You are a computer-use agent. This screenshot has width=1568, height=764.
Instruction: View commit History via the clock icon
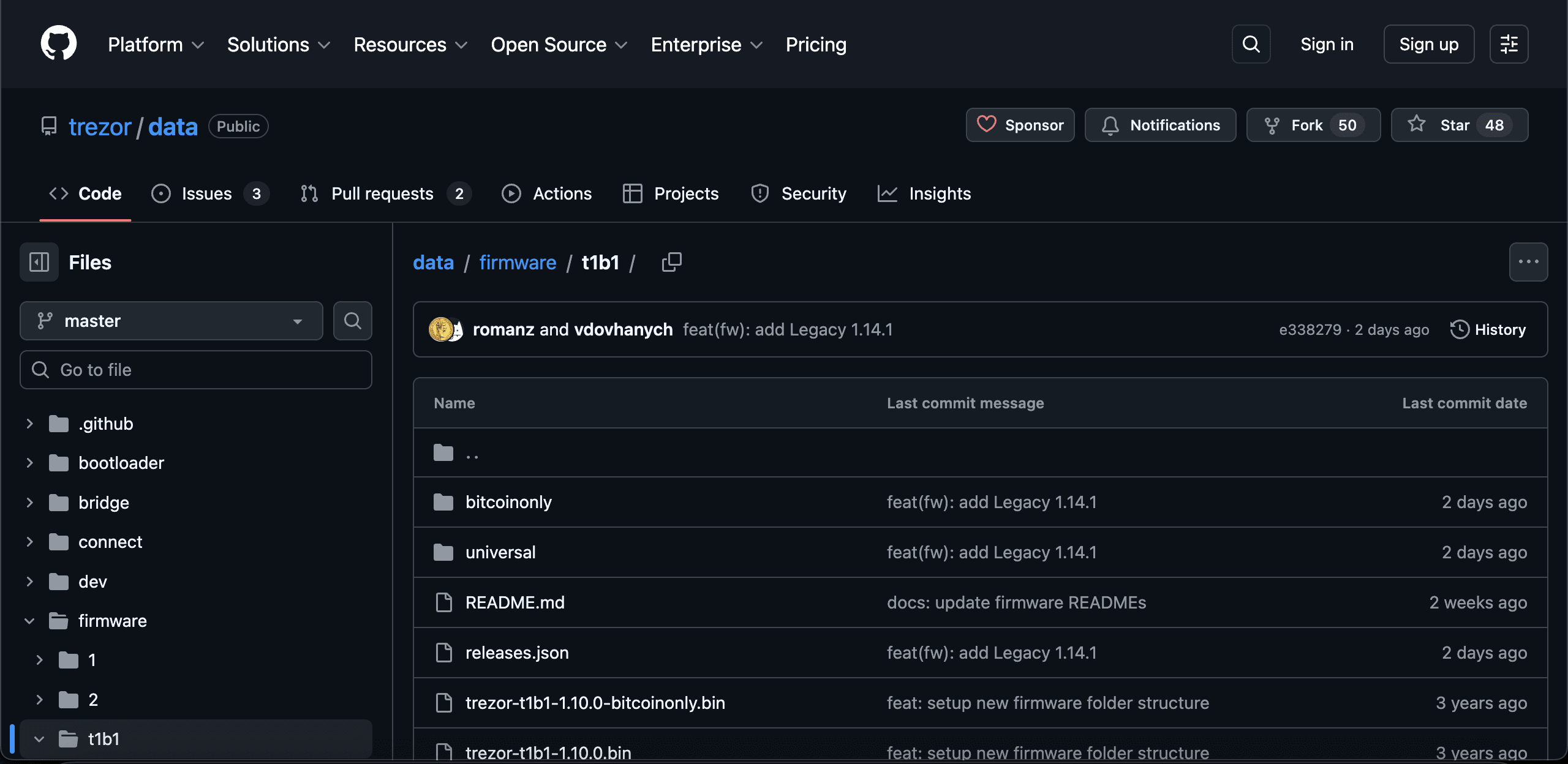click(1460, 329)
